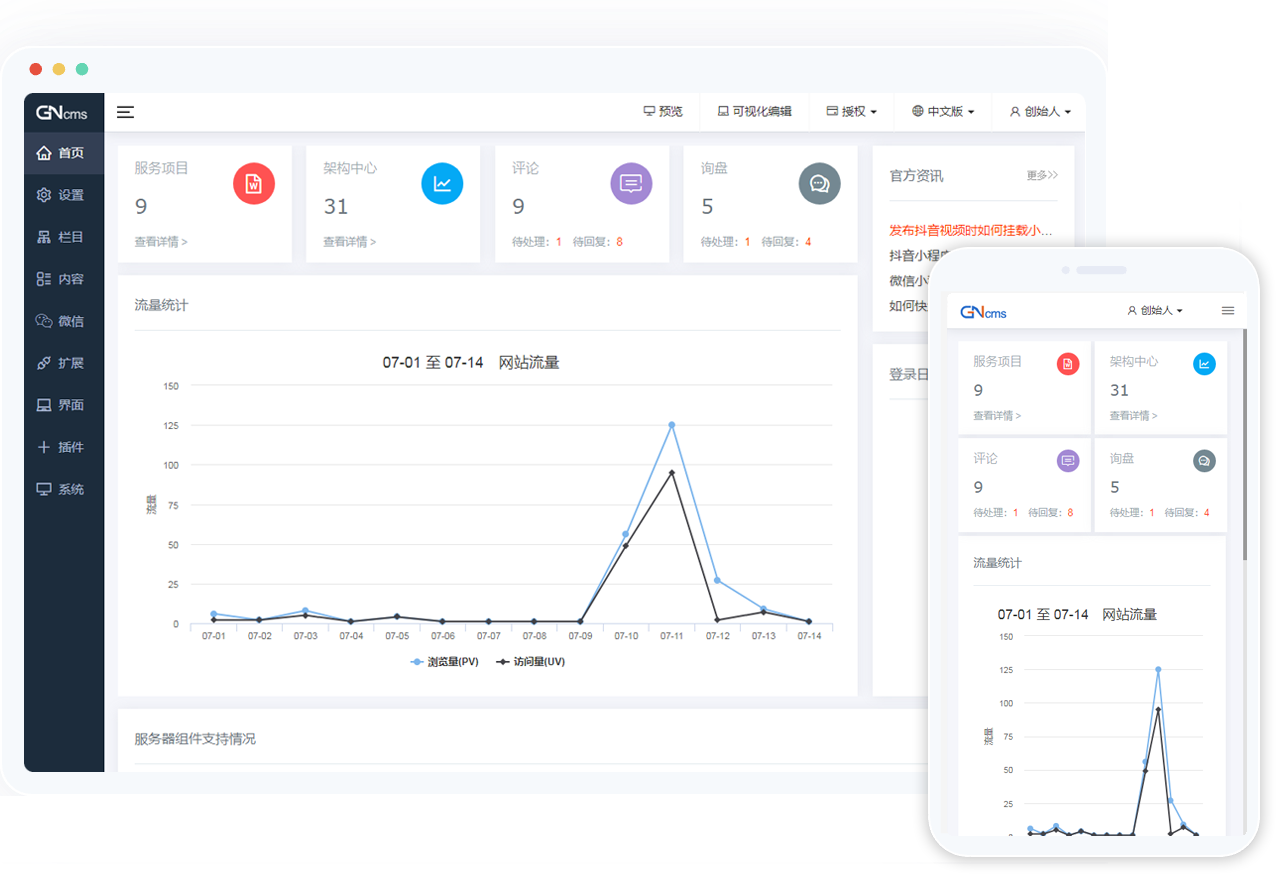Click the mobile 服务项目 red icon
1282x888 pixels.
pos(1067,364)
